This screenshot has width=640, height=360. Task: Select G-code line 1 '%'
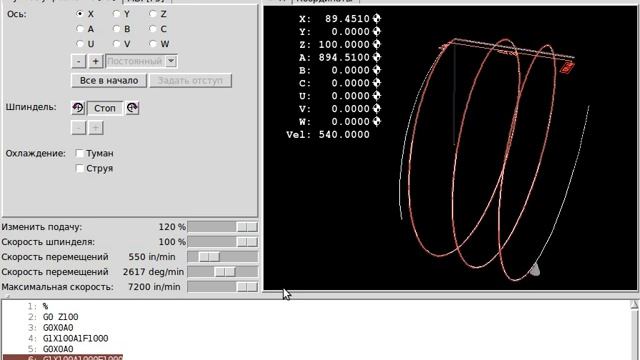(x=45, y=306)
